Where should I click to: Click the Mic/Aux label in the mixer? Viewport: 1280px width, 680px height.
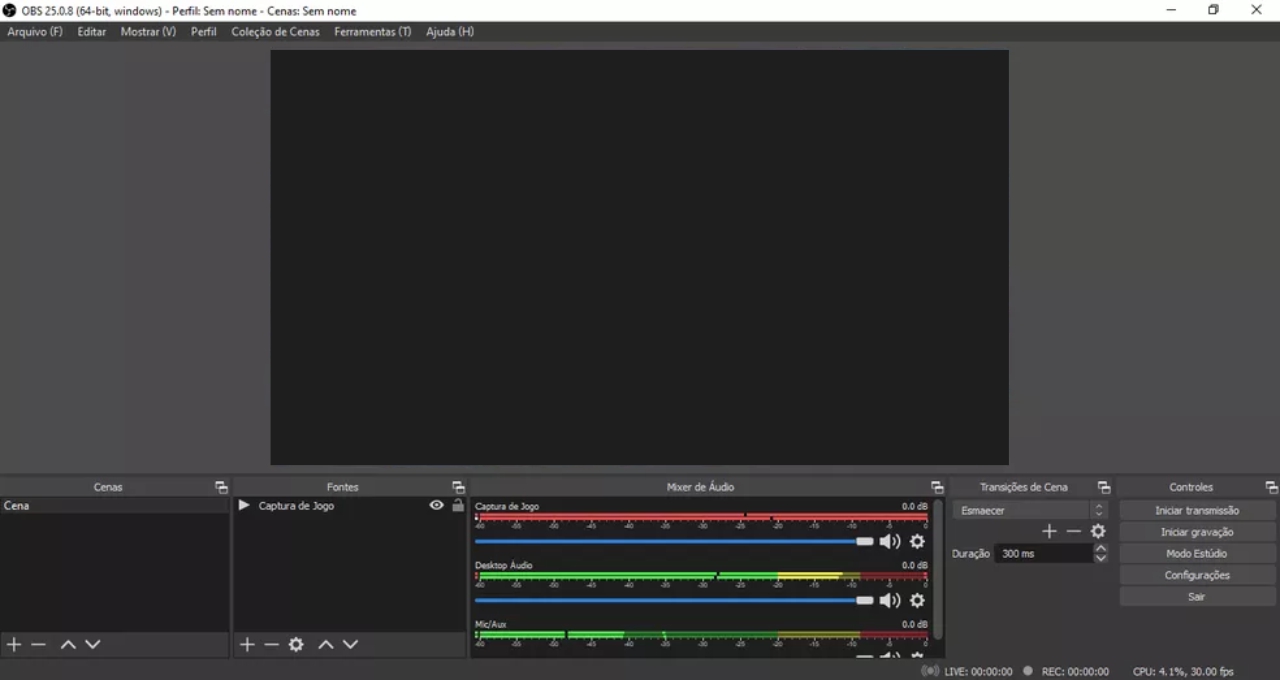491,624
